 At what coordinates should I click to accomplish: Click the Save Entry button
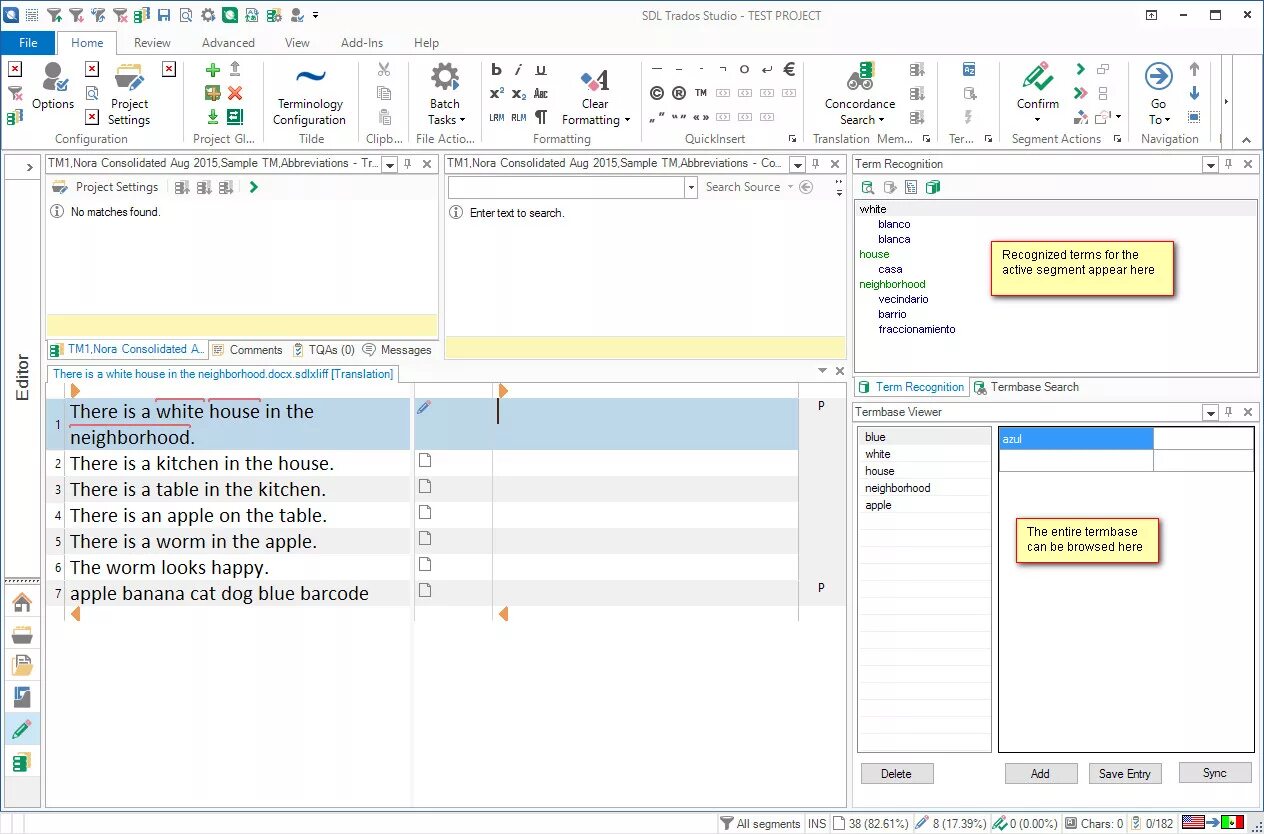pyautogui.click(x=1125, y=773)
